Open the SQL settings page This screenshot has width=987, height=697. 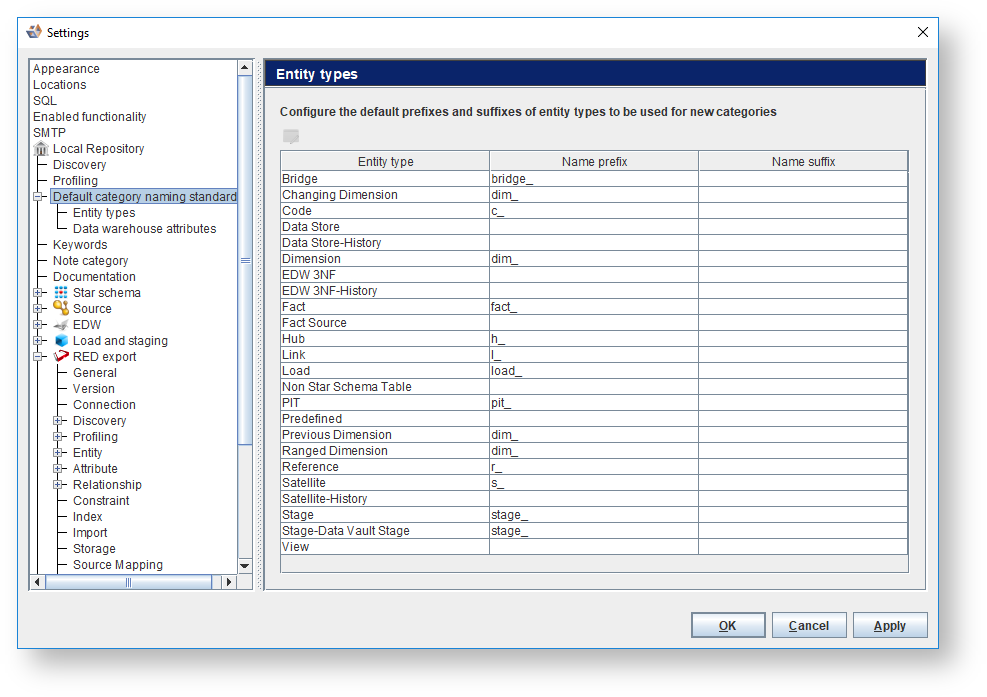point(45,101)
